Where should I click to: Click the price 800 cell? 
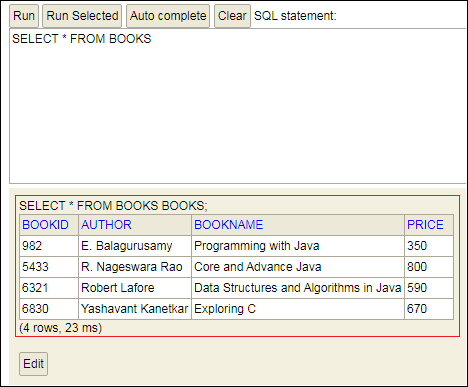(429, 267)
